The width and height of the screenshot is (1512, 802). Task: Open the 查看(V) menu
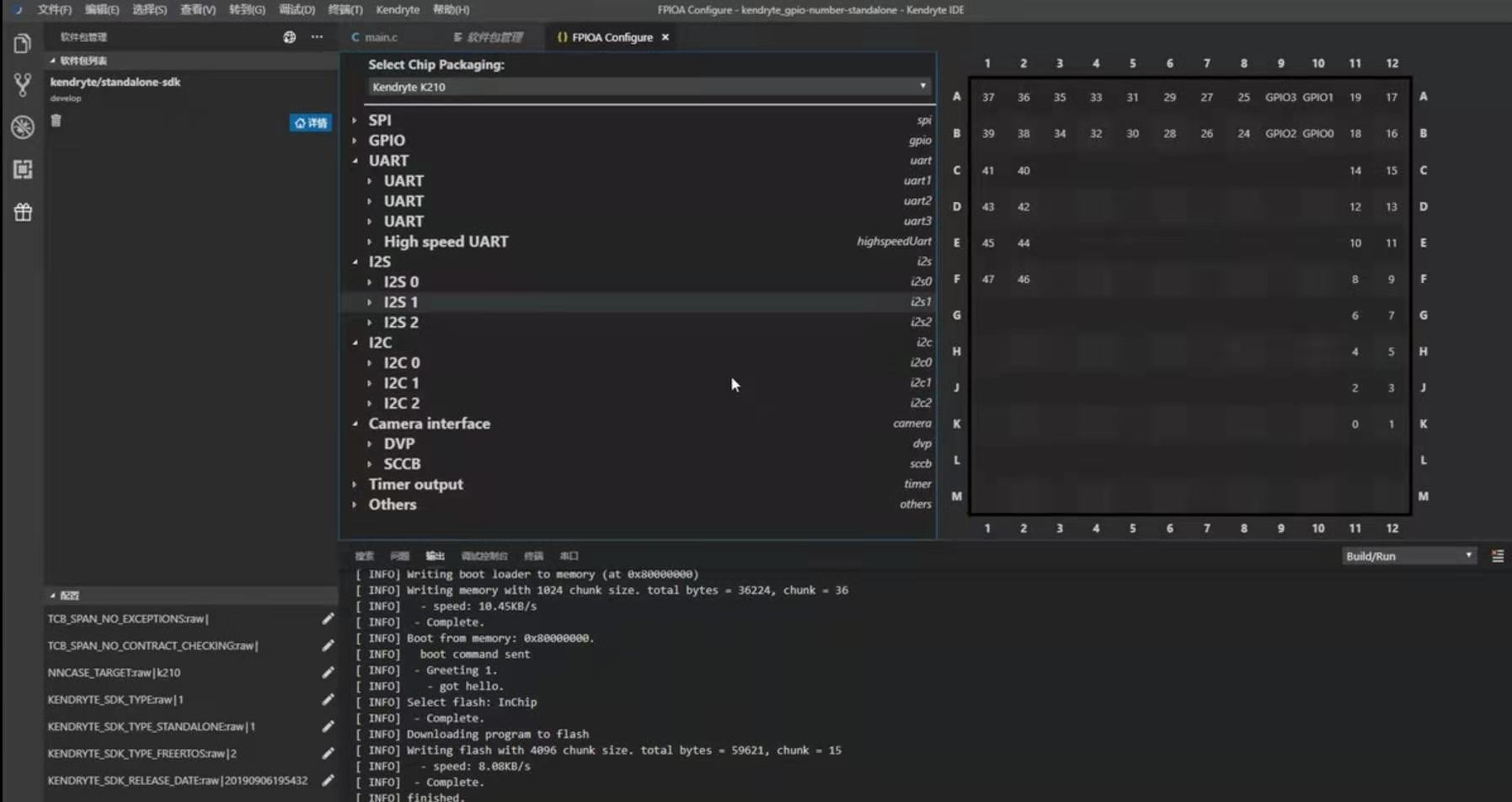point(198,10)
